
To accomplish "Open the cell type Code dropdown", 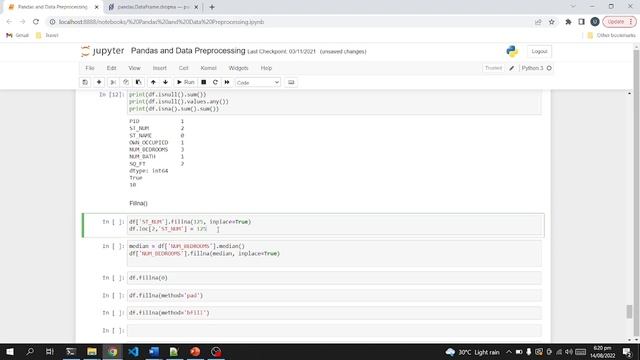I will [x=258, y=82].
